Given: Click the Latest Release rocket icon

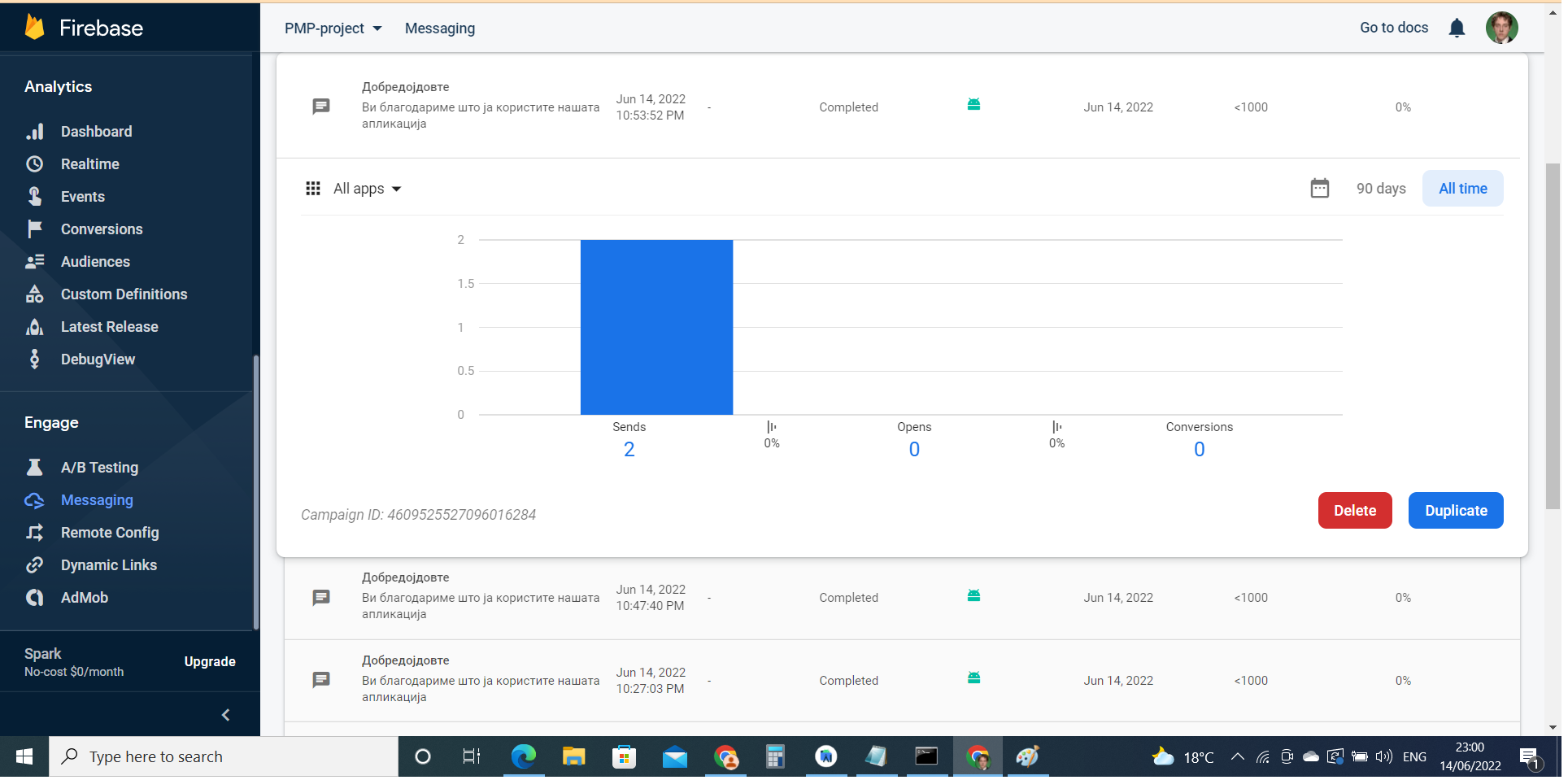Looking at the screenshot, I should [34, 327].
